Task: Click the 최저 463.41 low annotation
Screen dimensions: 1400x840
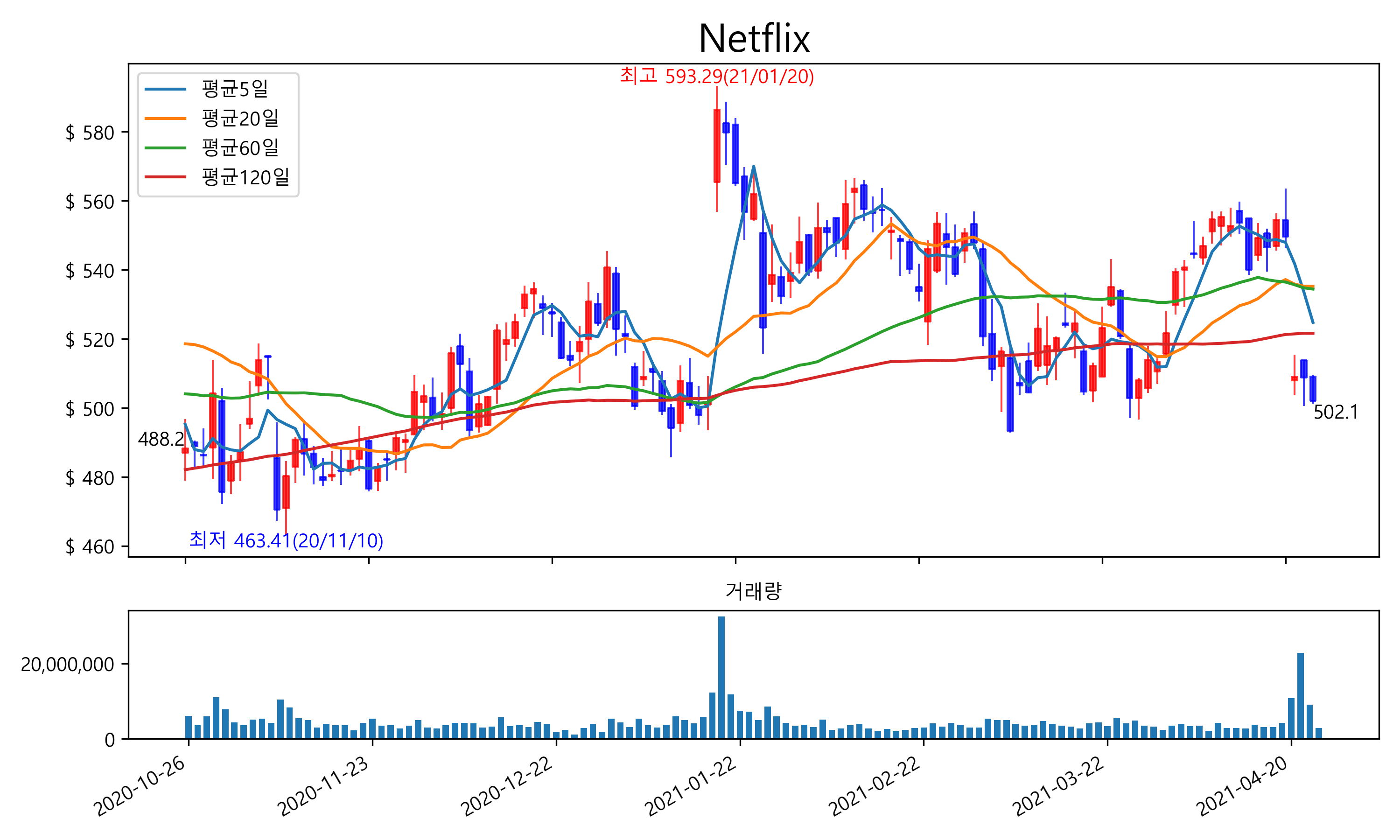Action: tap(286, 540)
